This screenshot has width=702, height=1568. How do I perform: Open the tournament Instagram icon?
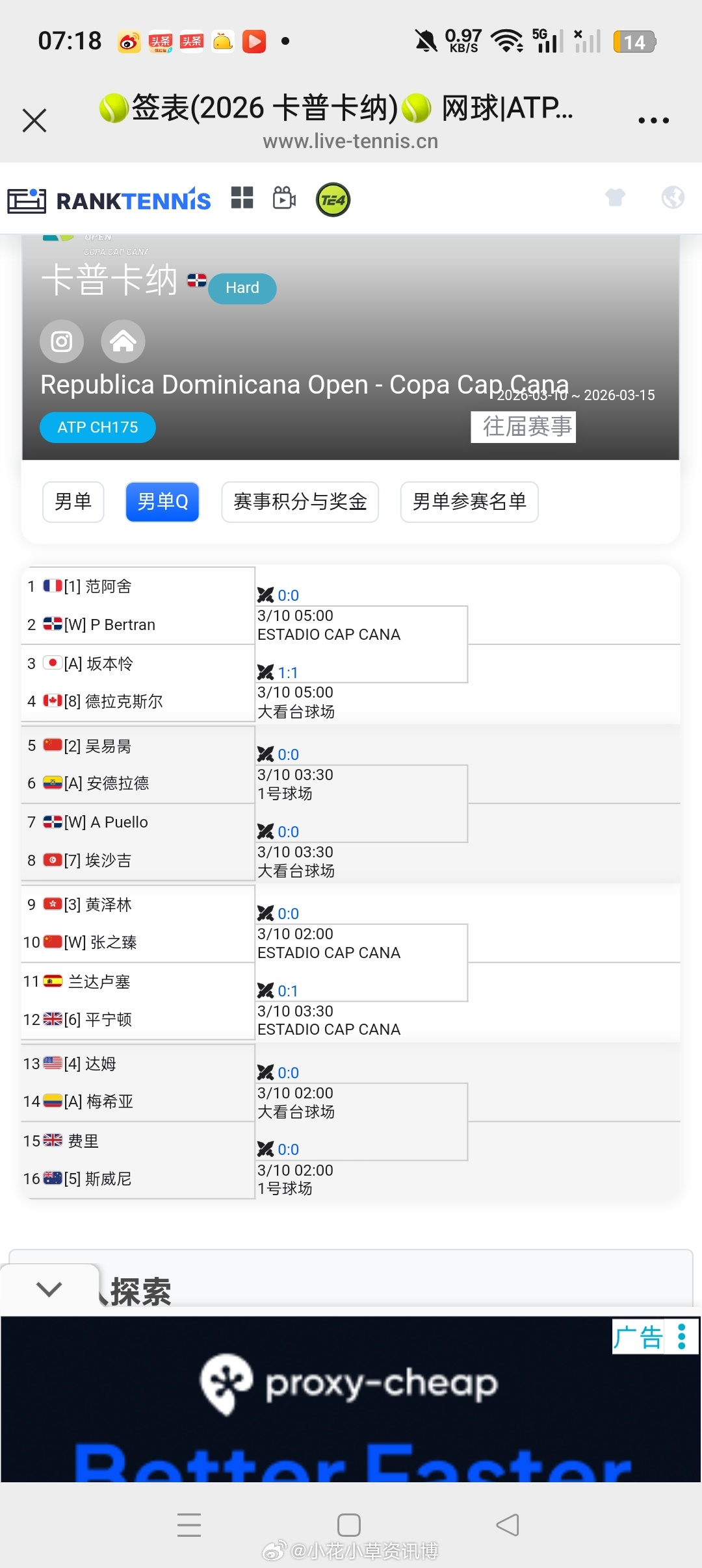[60, 341]
